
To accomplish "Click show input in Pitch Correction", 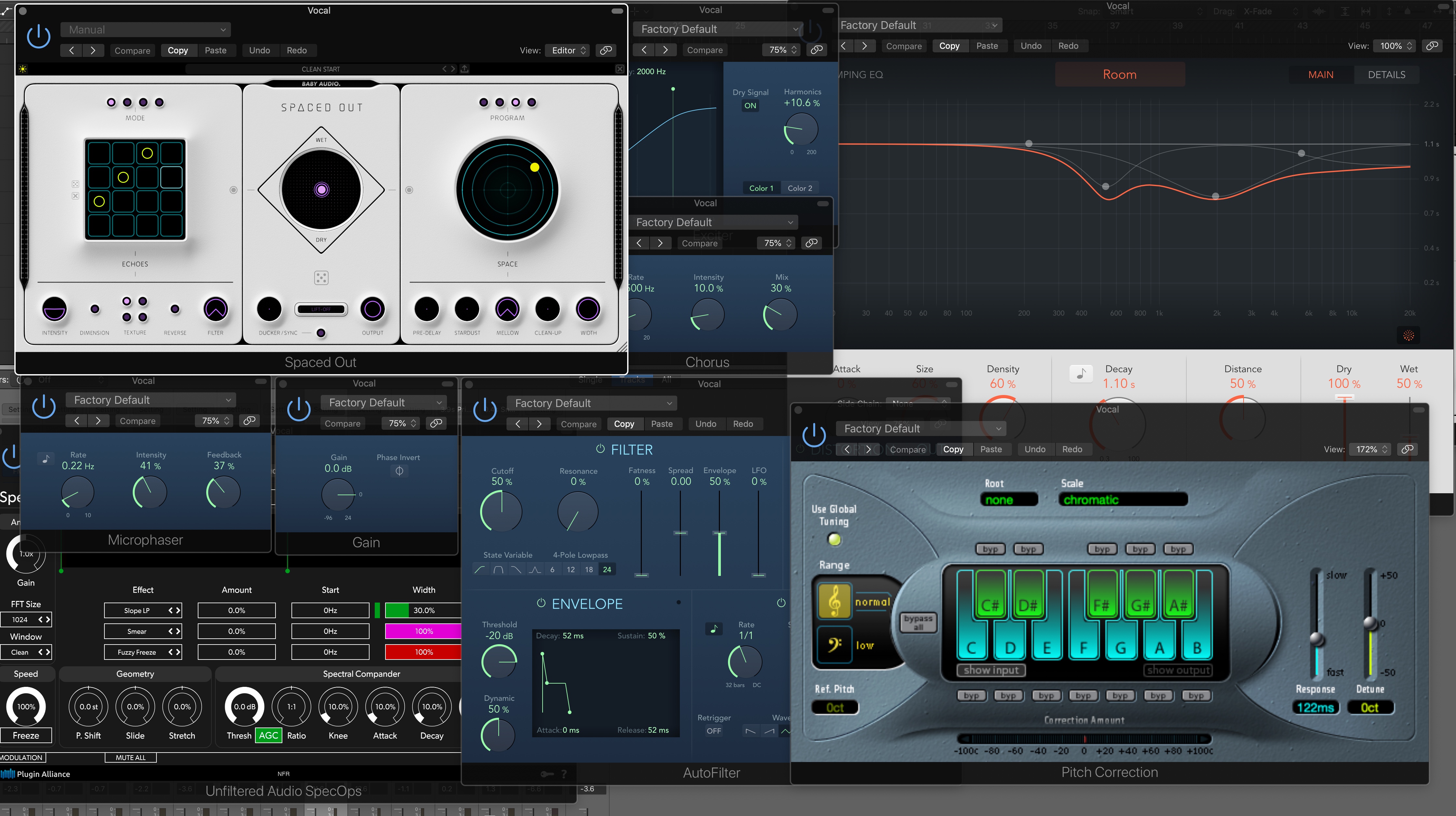I will (991, 670).
